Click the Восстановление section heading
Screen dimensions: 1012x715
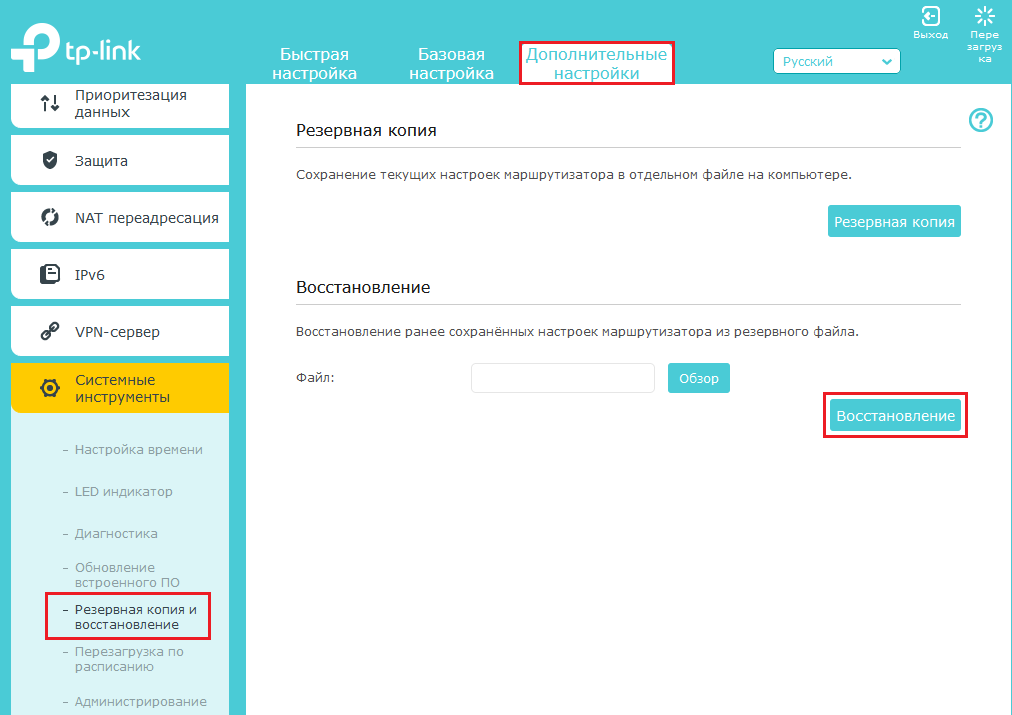[x=363, y=287]
